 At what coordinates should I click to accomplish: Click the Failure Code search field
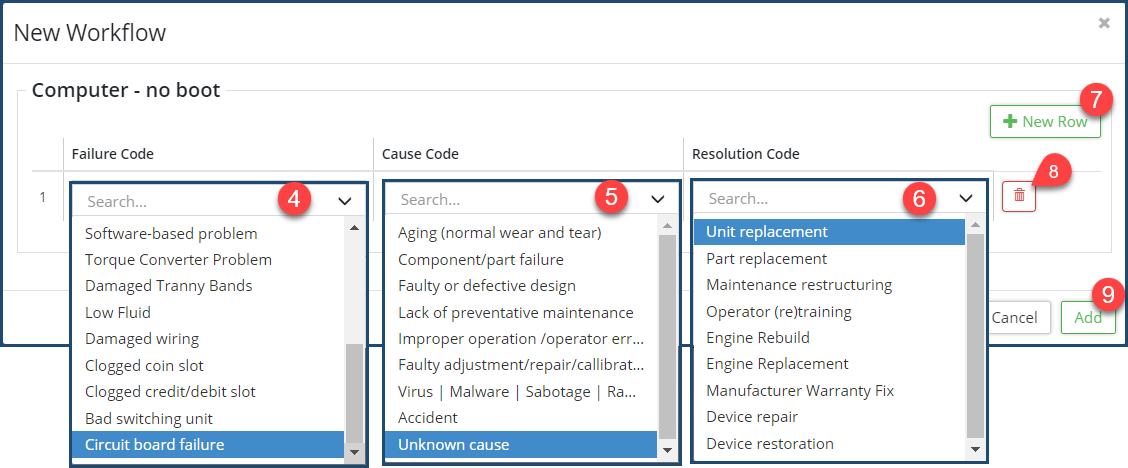(180, 201)
